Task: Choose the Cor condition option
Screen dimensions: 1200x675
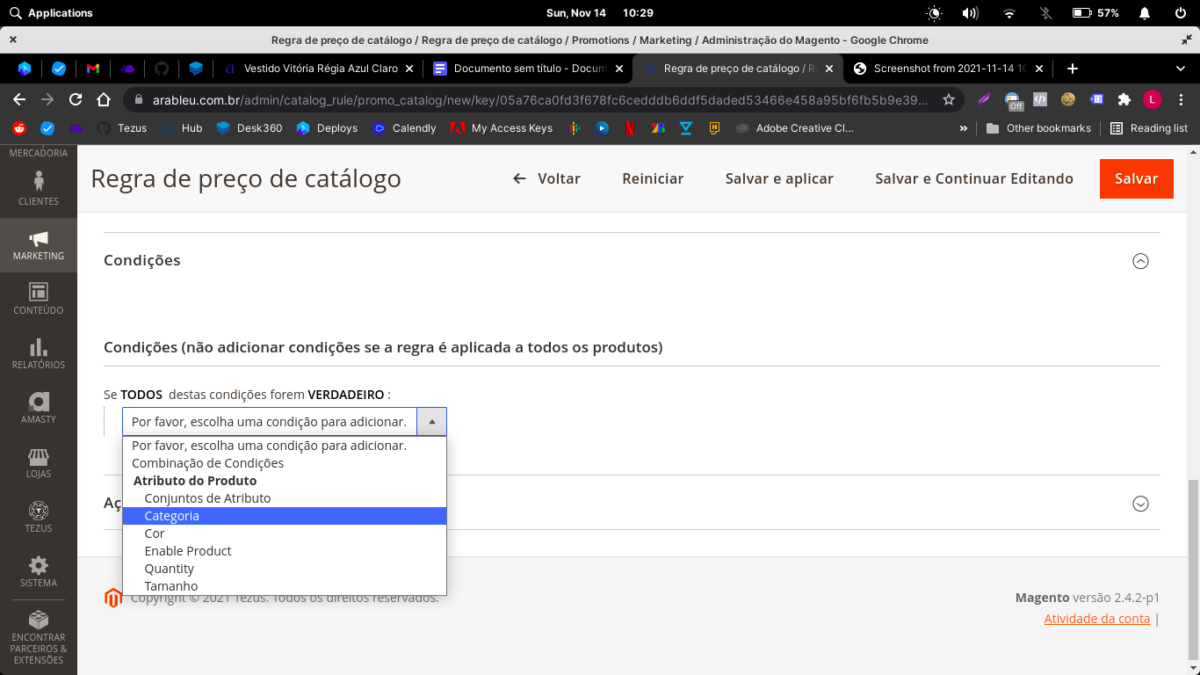Action: pyautogui.click(x=285, y=533)
